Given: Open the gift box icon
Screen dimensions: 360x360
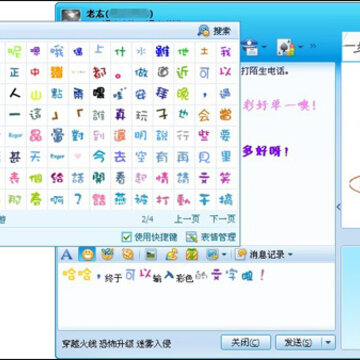Looking at the screenshot, I should (192, 255).
